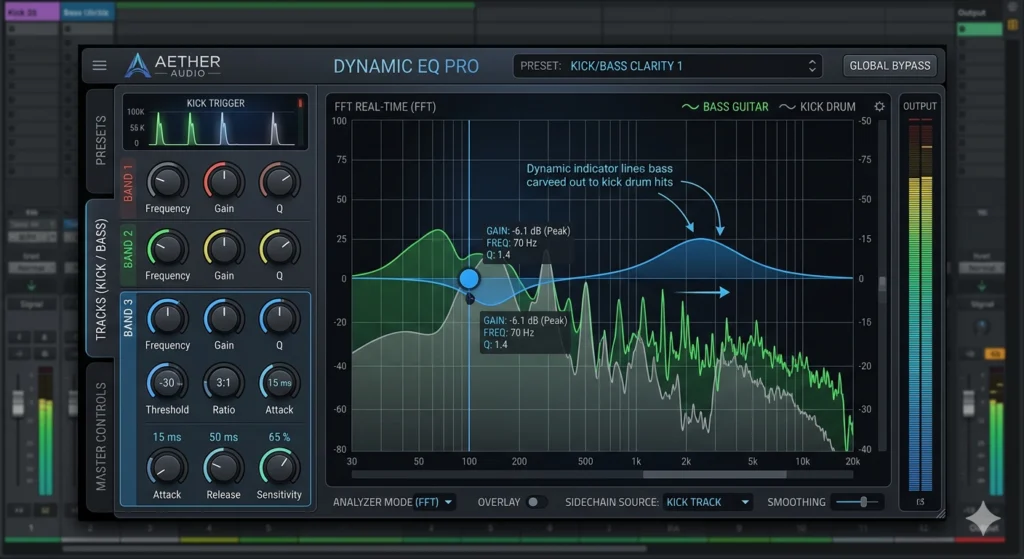Click the Band 2 Q knob

tap(280, 248)
